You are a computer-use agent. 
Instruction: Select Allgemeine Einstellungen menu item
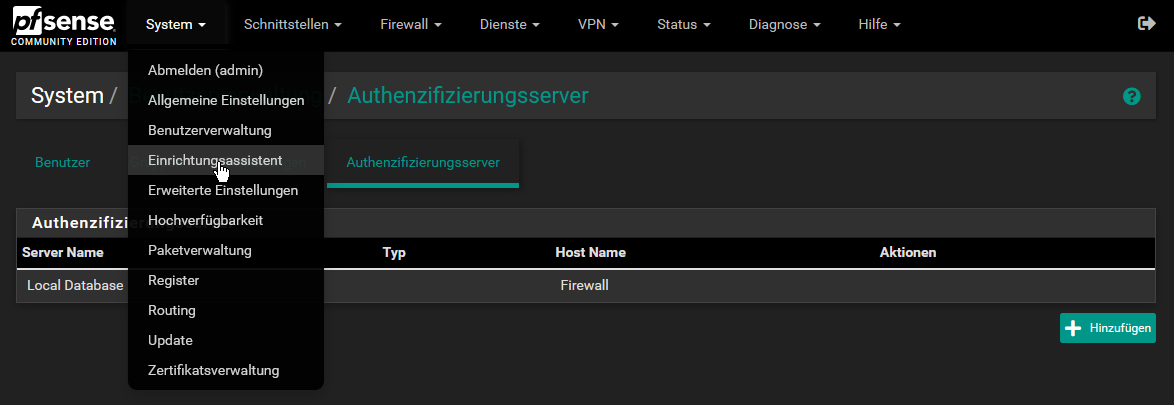(x=226, y=100)
